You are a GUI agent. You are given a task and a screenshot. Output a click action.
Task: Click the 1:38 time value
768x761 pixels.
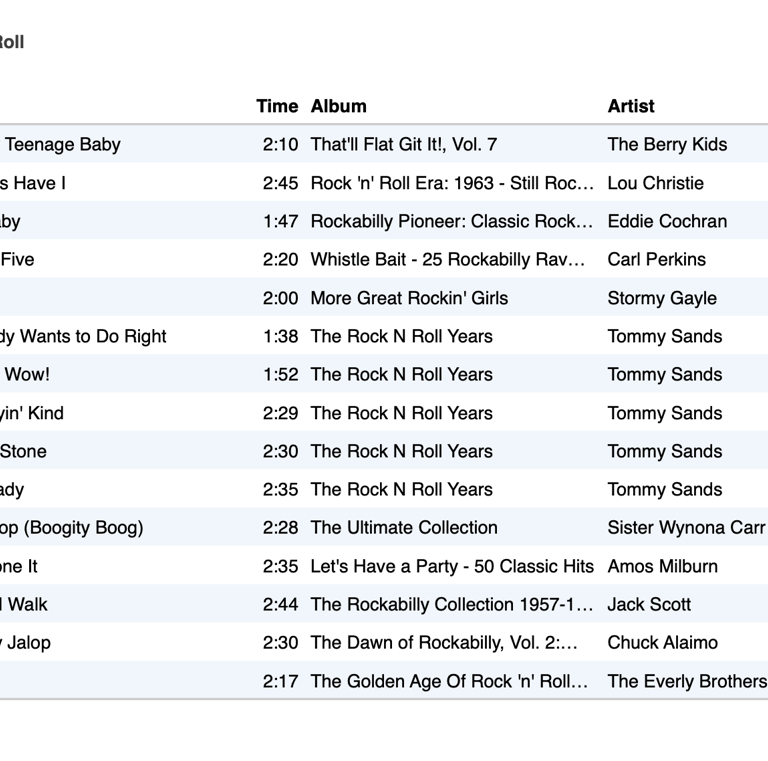tap(281, 336)
